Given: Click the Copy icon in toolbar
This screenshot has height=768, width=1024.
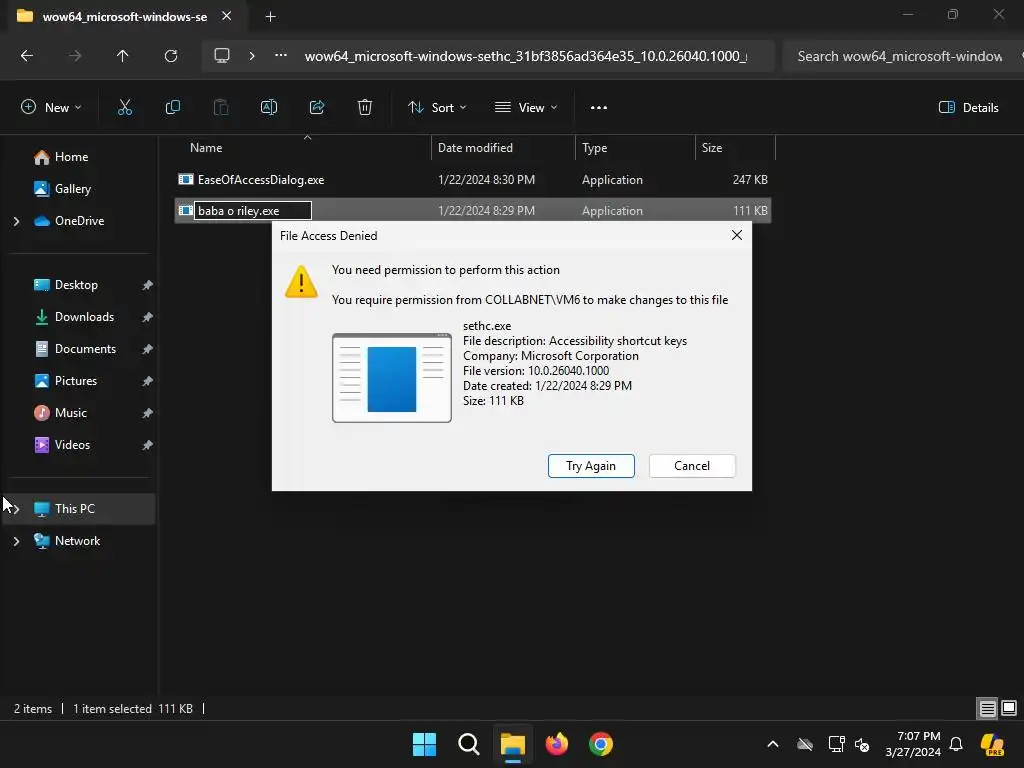Looking at the screenshot, I should pyautogui.click(x=172, y=108).
